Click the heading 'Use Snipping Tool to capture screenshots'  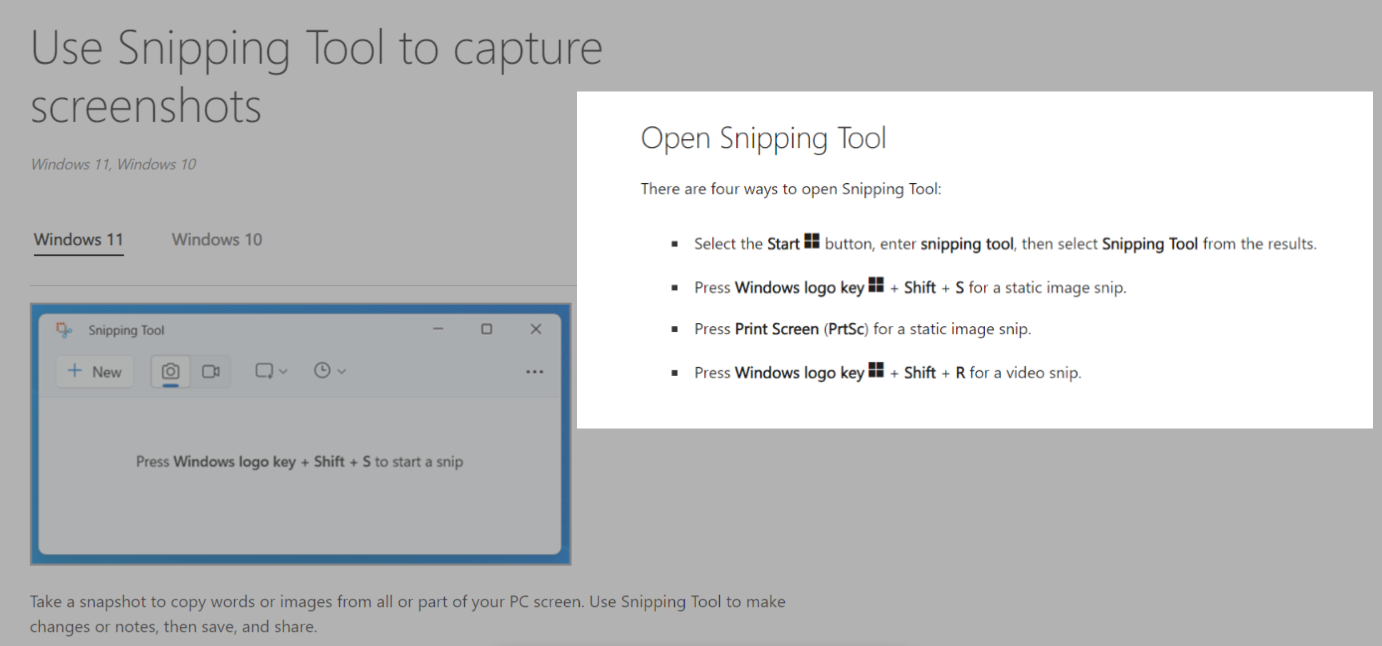(x=317, y=77)
